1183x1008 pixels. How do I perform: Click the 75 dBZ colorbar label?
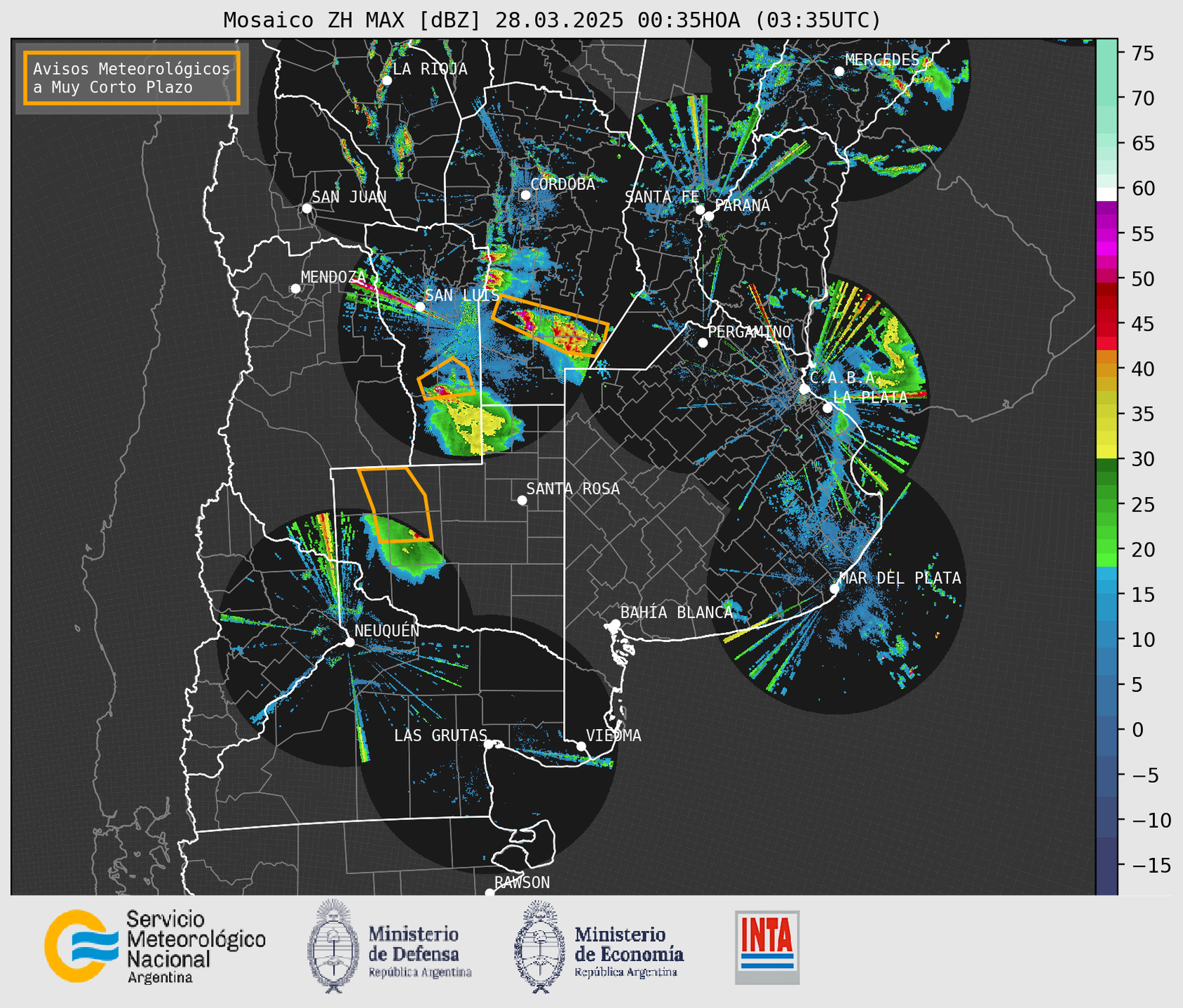point(1142,54)
